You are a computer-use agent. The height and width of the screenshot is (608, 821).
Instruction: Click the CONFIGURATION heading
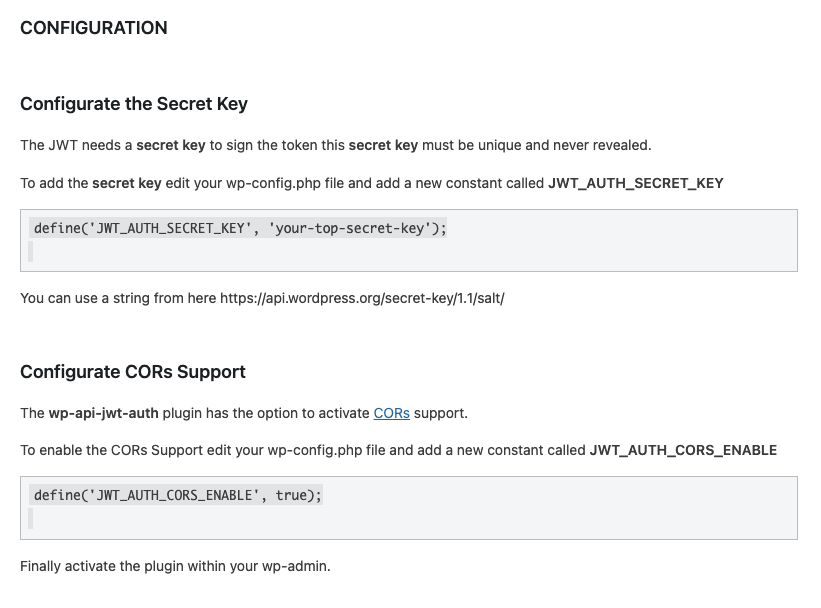[94, 28]
